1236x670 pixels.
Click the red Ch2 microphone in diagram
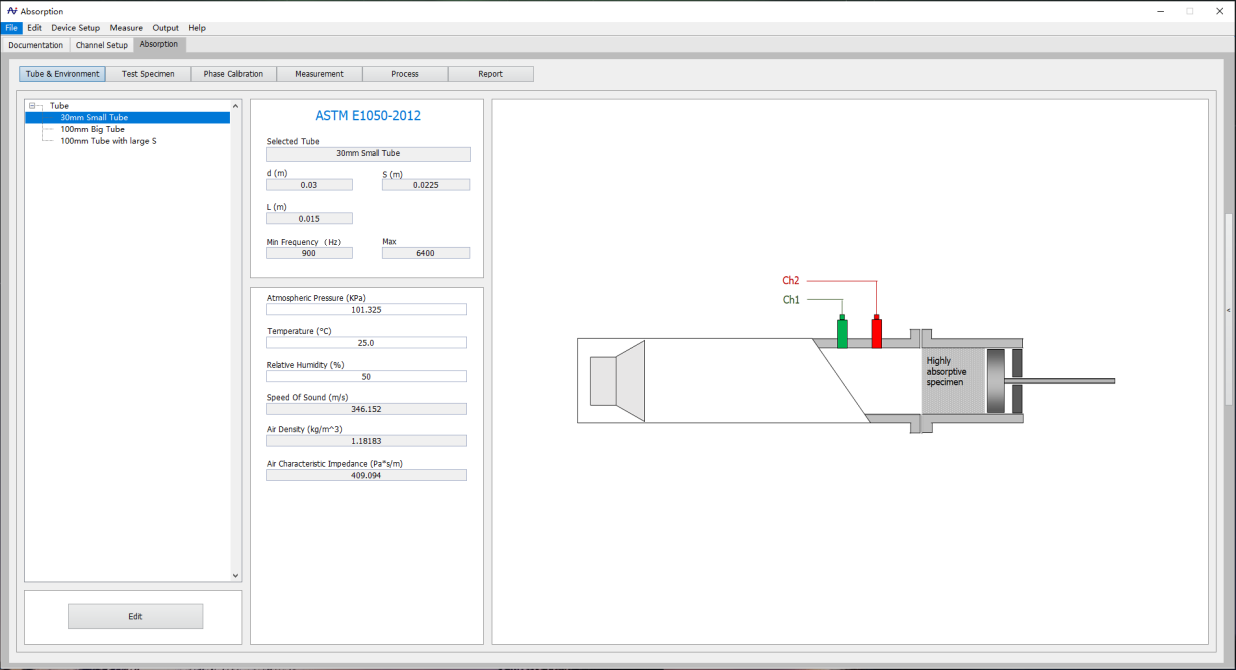pyautogui.click(x=877, y=332)
